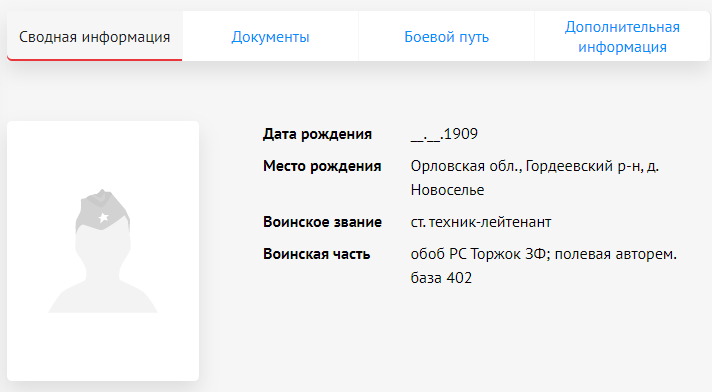Viewport: 712px width, 392px height.
Task: Click the soldier silhouette placeholder photo
Action: pos(103,251)
